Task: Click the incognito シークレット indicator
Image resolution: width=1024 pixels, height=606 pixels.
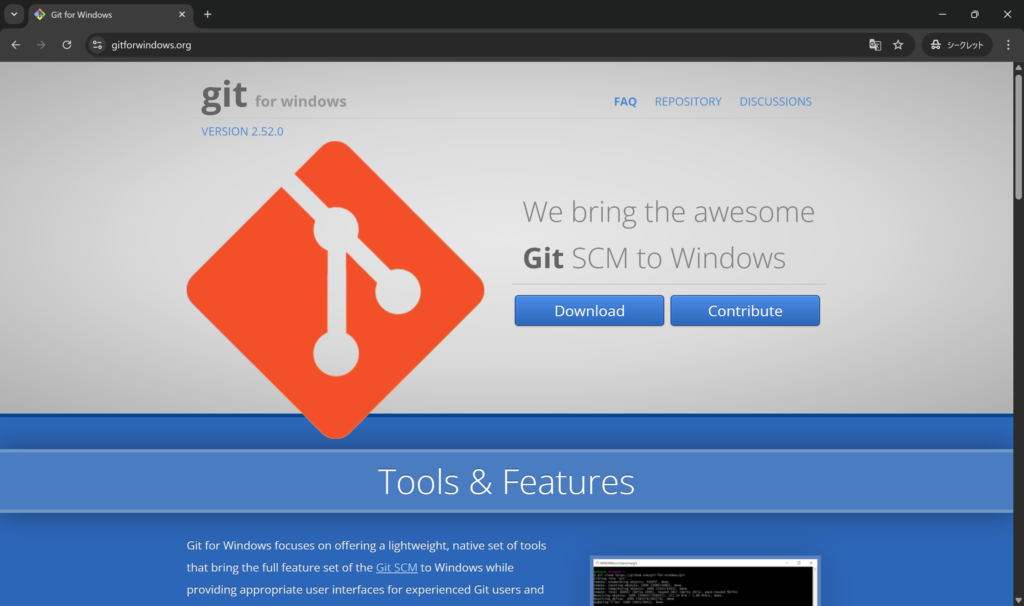Action: (957, 45)
